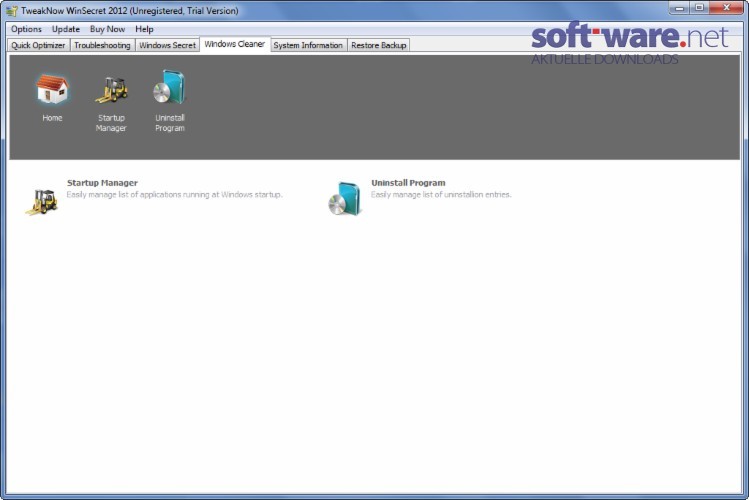Viewport: 749px width, 500px height.
Task: Click 'Easily manage list of uninstallion entries' text
Action: [x=441, y=195]
